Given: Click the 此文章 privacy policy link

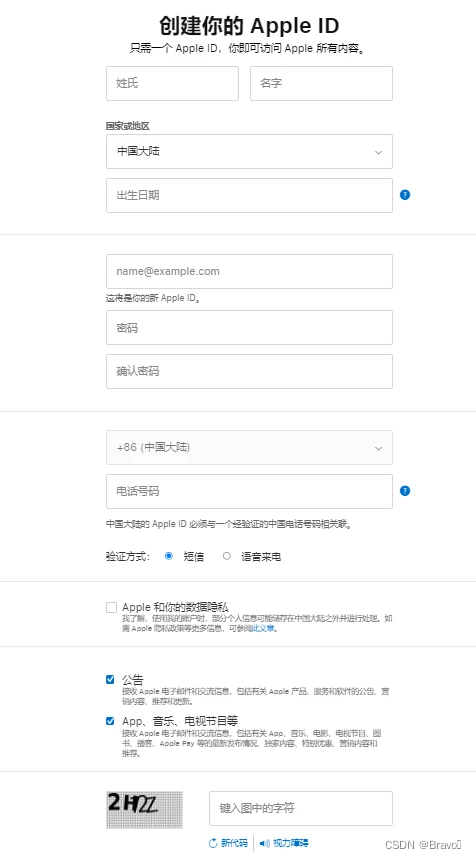Looking at the screenshot, I should click(263, 629).
